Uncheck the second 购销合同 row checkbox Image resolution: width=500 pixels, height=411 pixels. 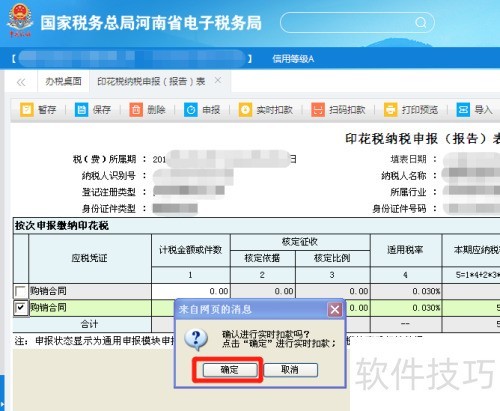point(20,308)
